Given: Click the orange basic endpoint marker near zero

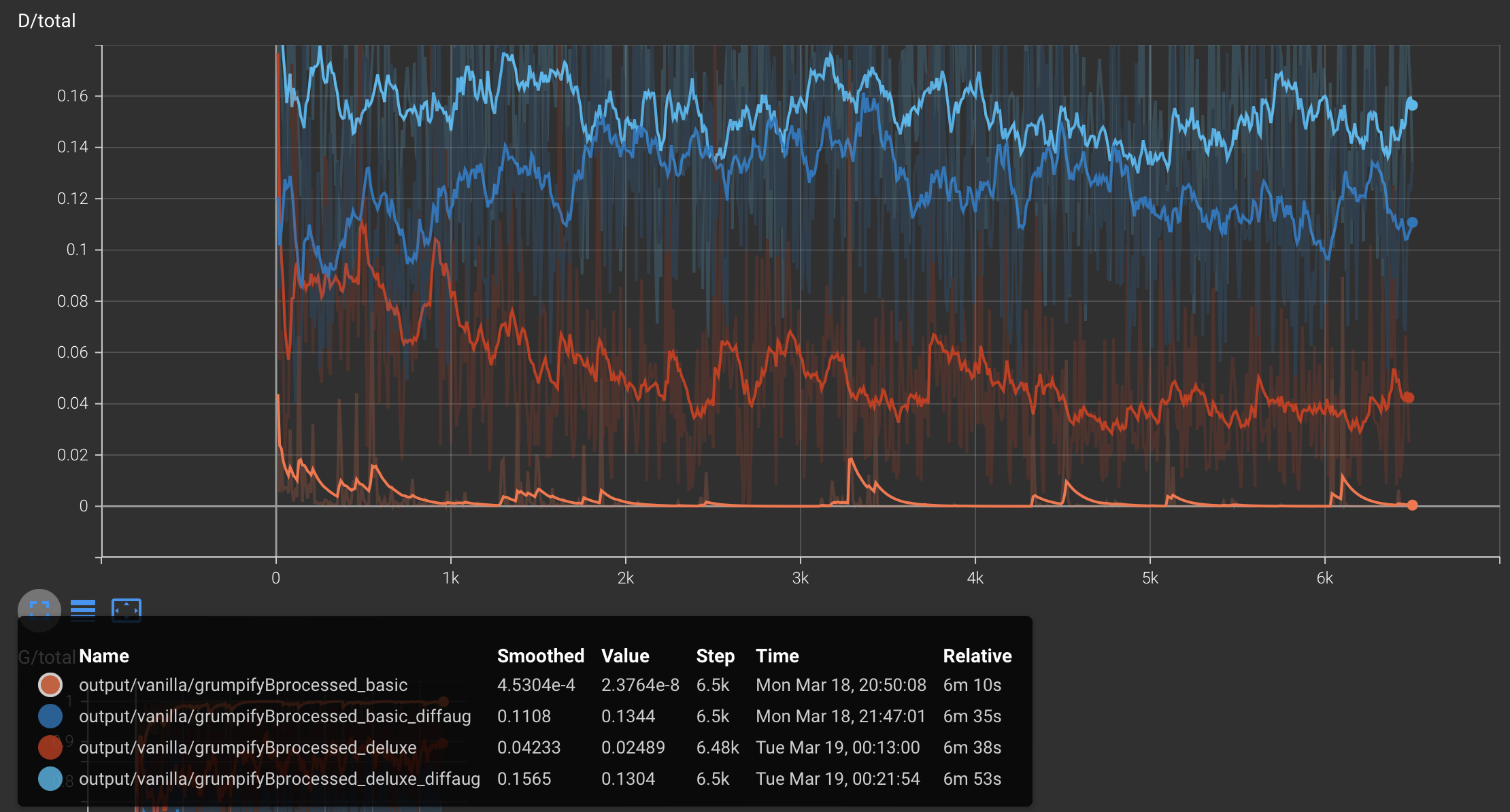Looking at the screenshot, I should 1412,505.
